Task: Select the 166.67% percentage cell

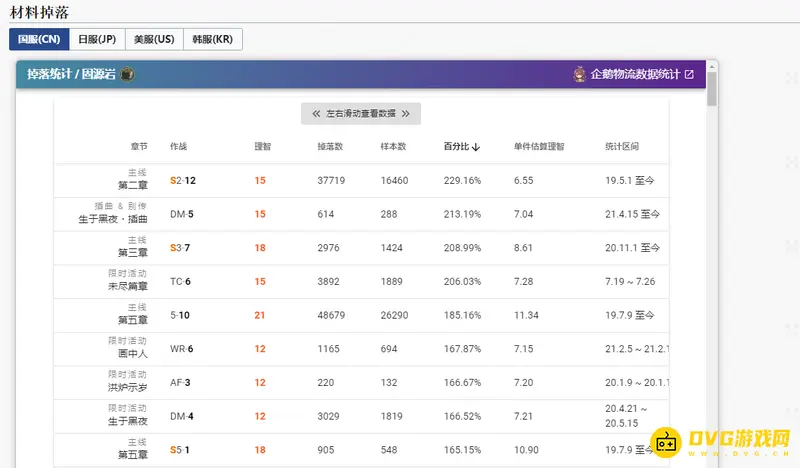Action: coord(462,383)
